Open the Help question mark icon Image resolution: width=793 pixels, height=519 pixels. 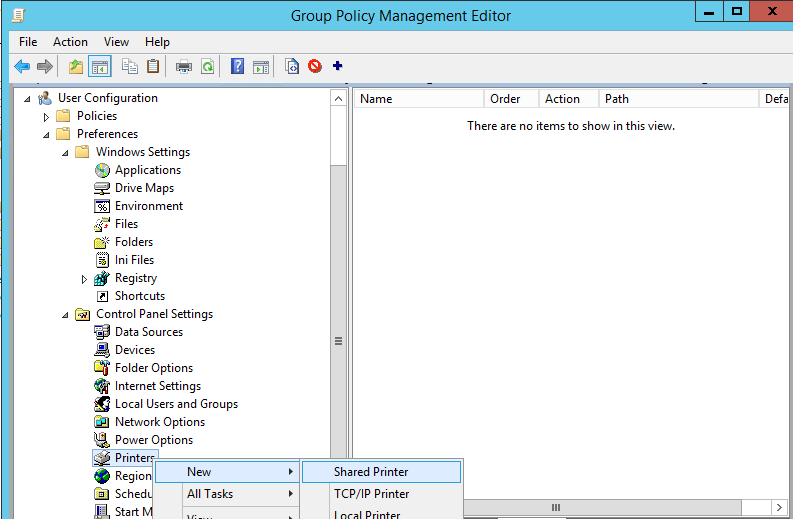tap(237, 66)
